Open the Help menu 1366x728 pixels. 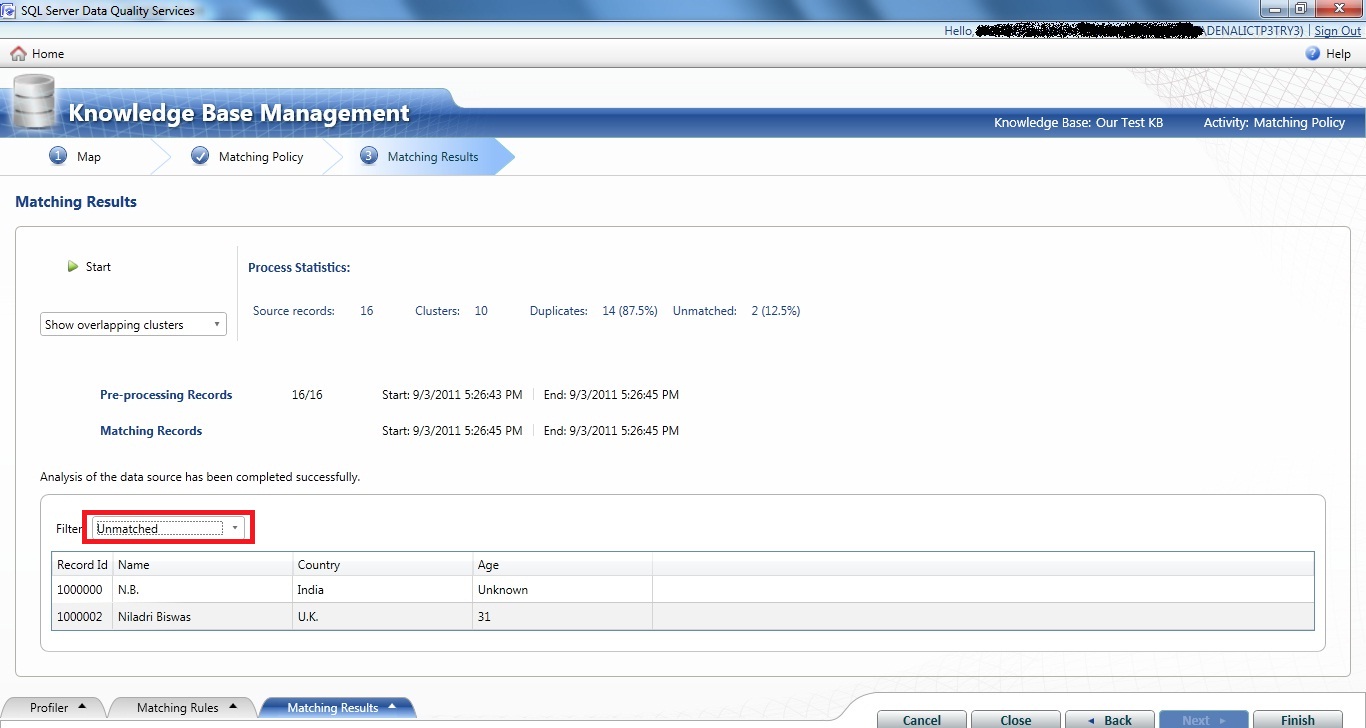click(x=1328, y=54)
